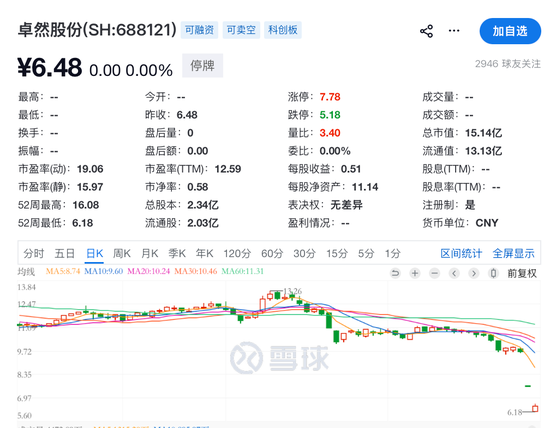Click the MA10:9.60 indicator label
This screenshot has width=550, height=428.
[x=103, y=271]
